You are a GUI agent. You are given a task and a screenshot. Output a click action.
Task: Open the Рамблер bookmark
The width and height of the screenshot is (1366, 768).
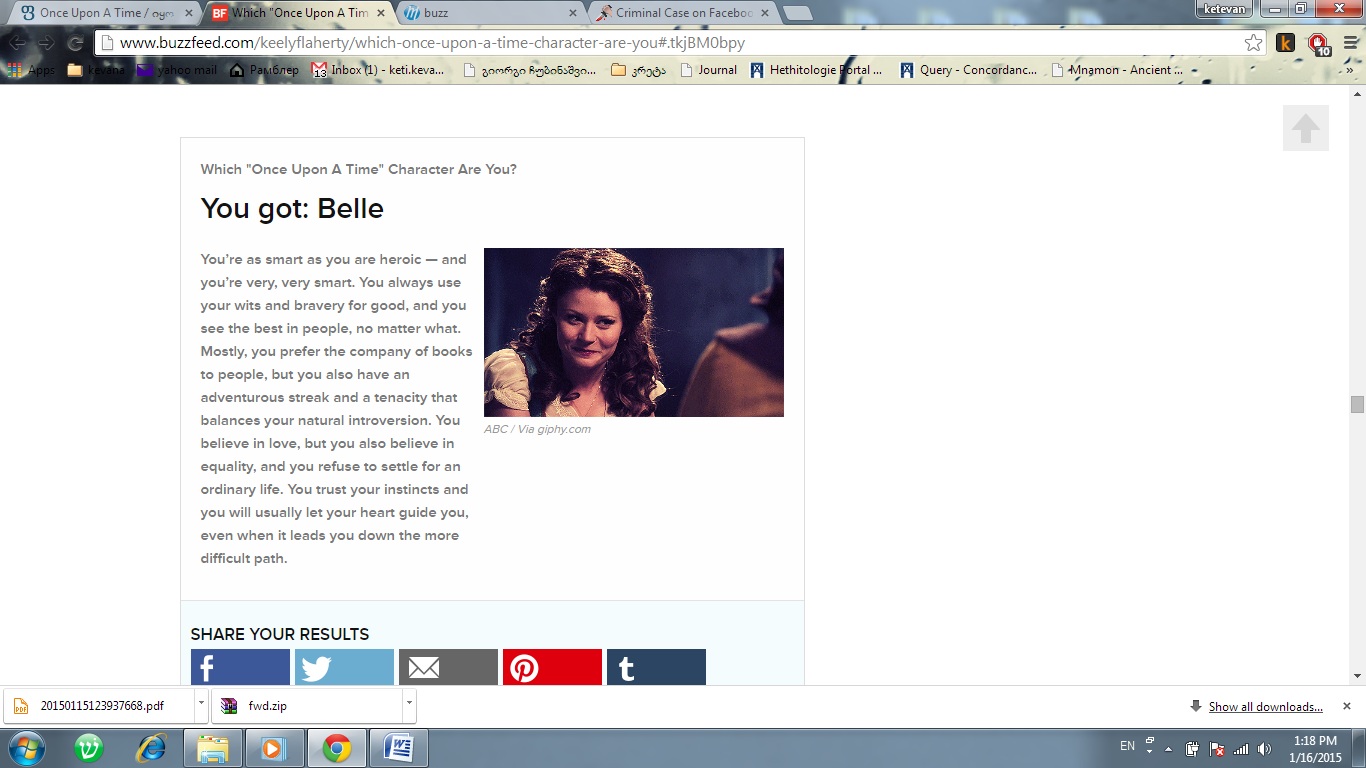point(264,70)
